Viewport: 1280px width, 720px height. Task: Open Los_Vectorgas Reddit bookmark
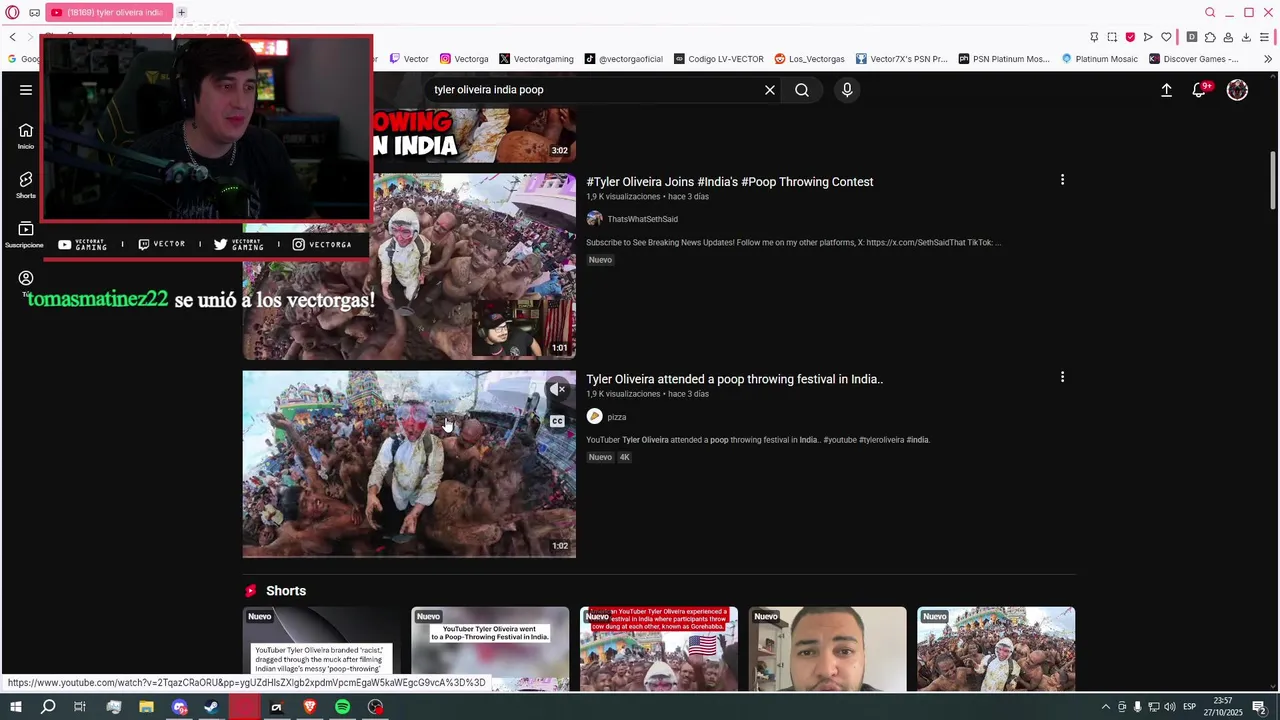(809, 59)
